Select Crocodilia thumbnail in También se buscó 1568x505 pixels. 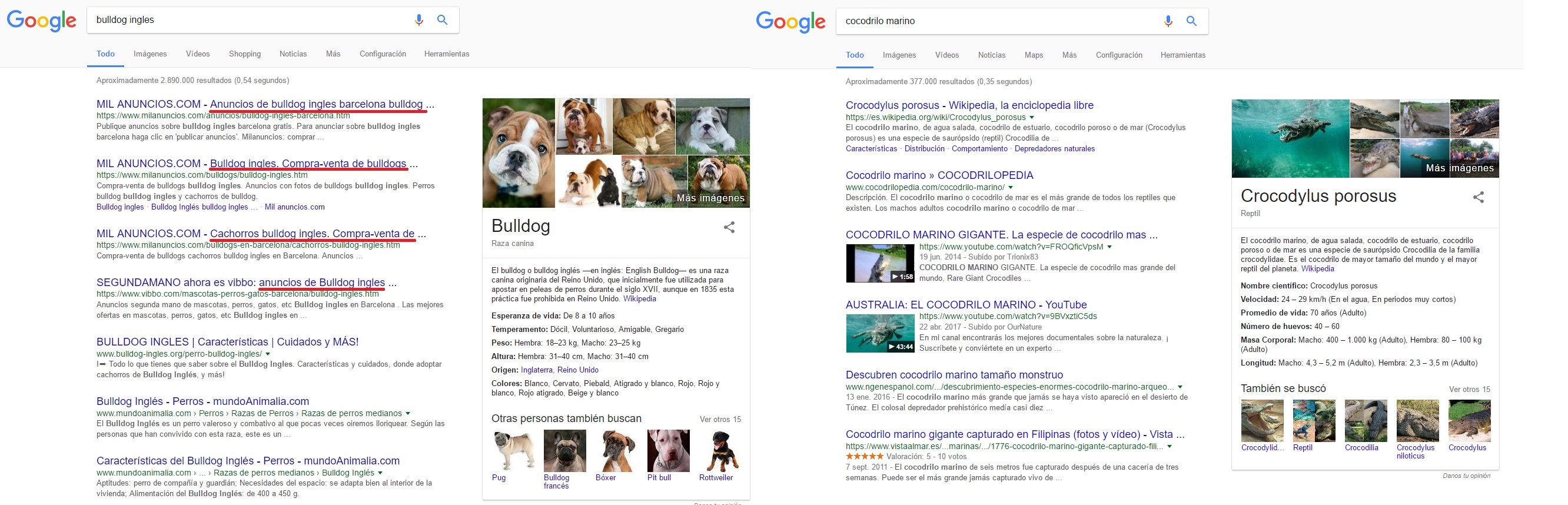[x=1366, y=421]
